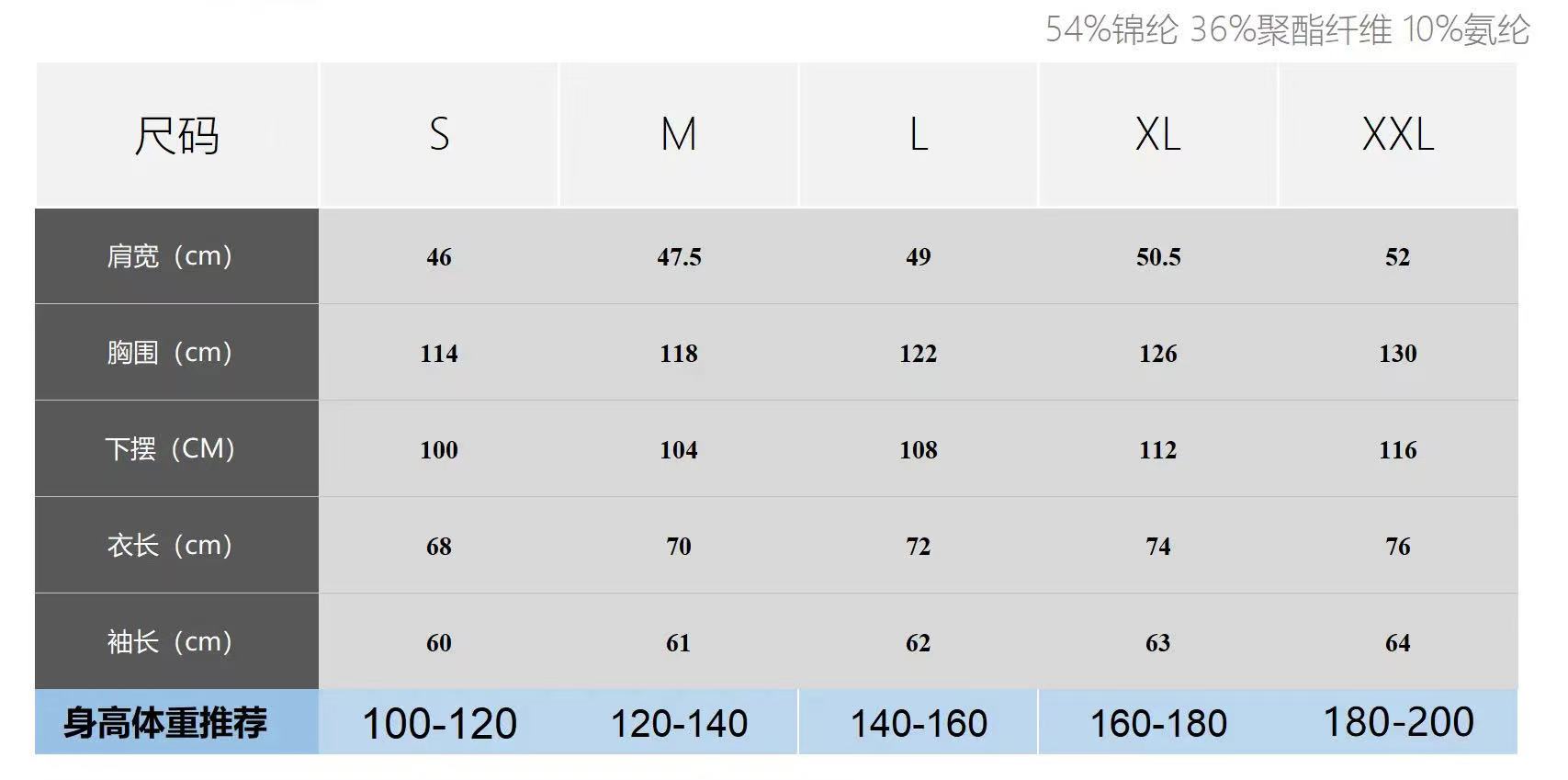Click the 肩宽 (cm) row label
This screenshot has height=780, width=1568.
(x=170, y=256)
